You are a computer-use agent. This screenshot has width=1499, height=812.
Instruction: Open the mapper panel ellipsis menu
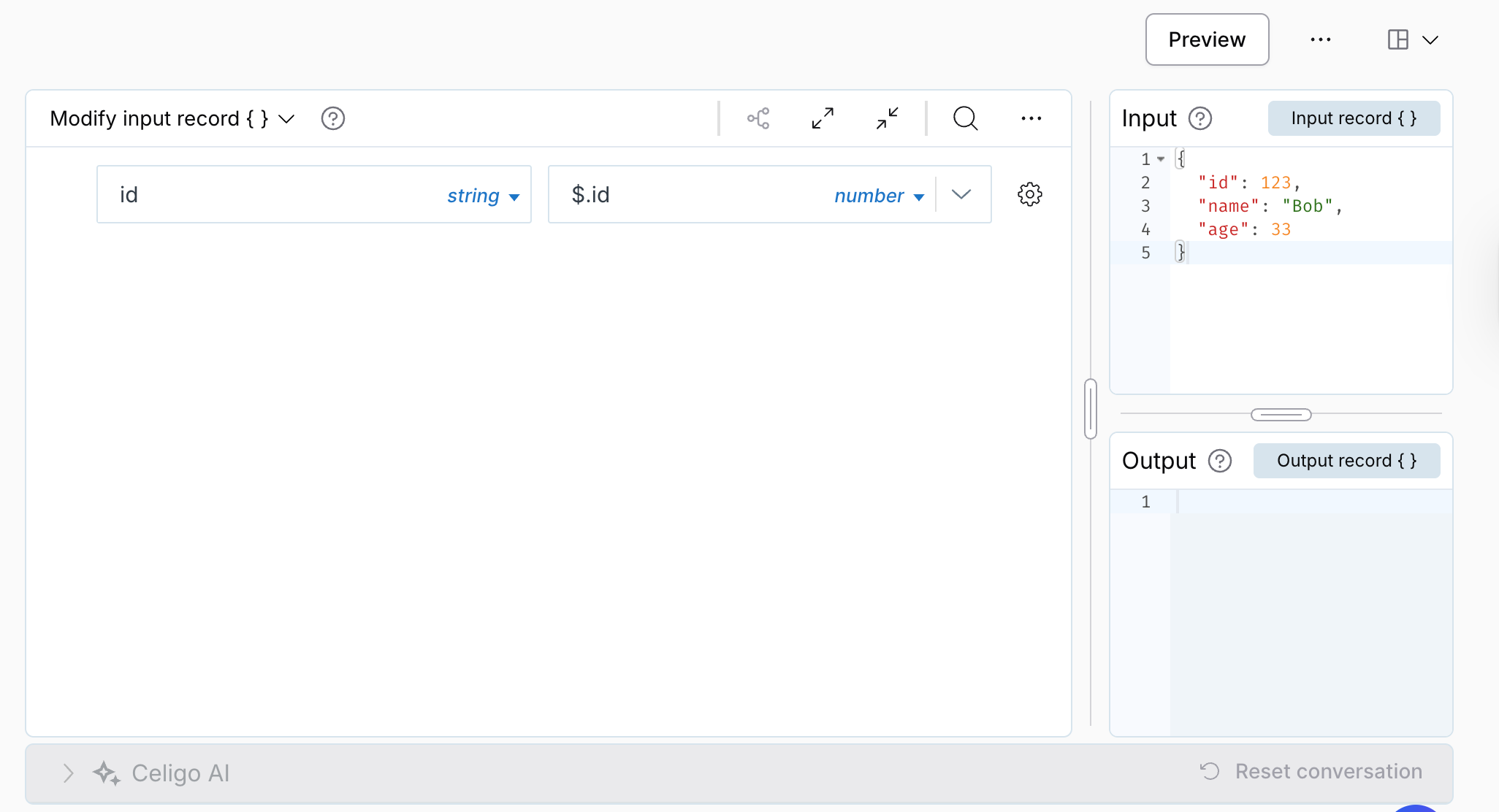pos(1031,118)
